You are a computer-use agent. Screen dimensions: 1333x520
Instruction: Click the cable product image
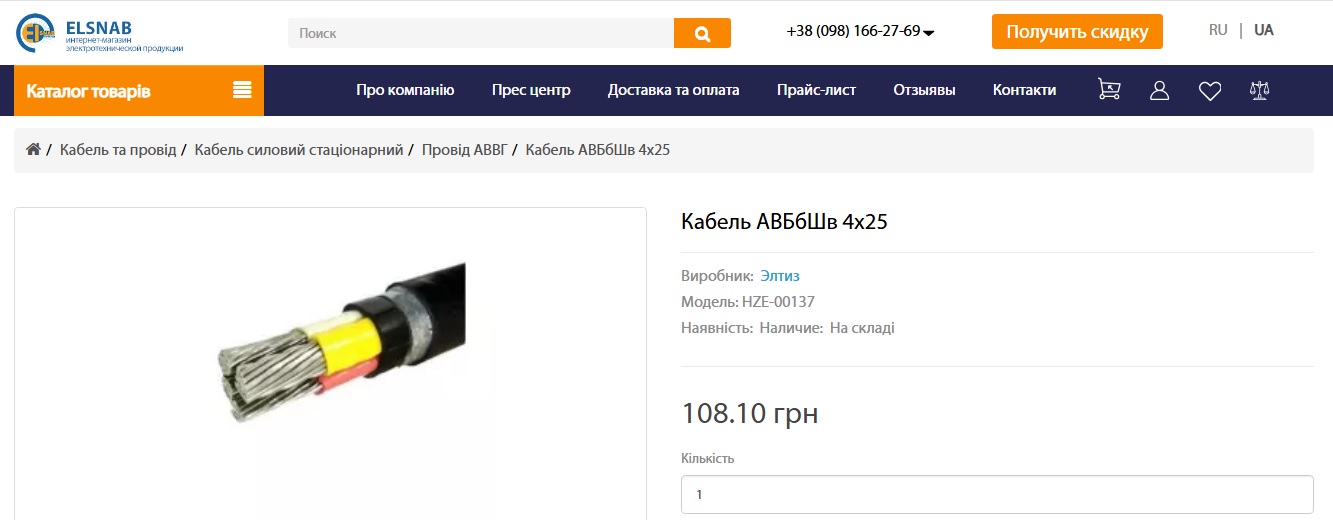tap(343, 345)
